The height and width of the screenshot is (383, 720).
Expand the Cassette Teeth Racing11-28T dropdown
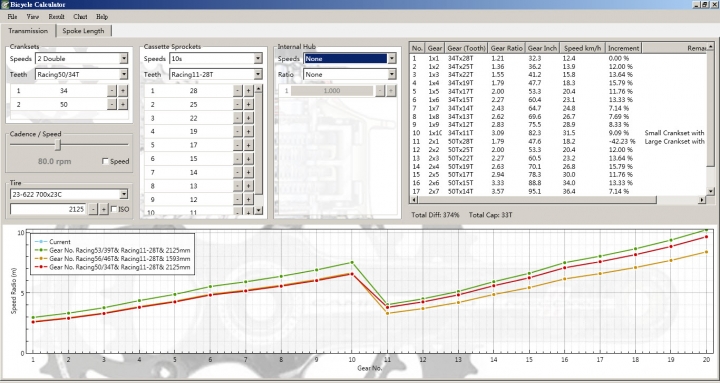[258, 74]
